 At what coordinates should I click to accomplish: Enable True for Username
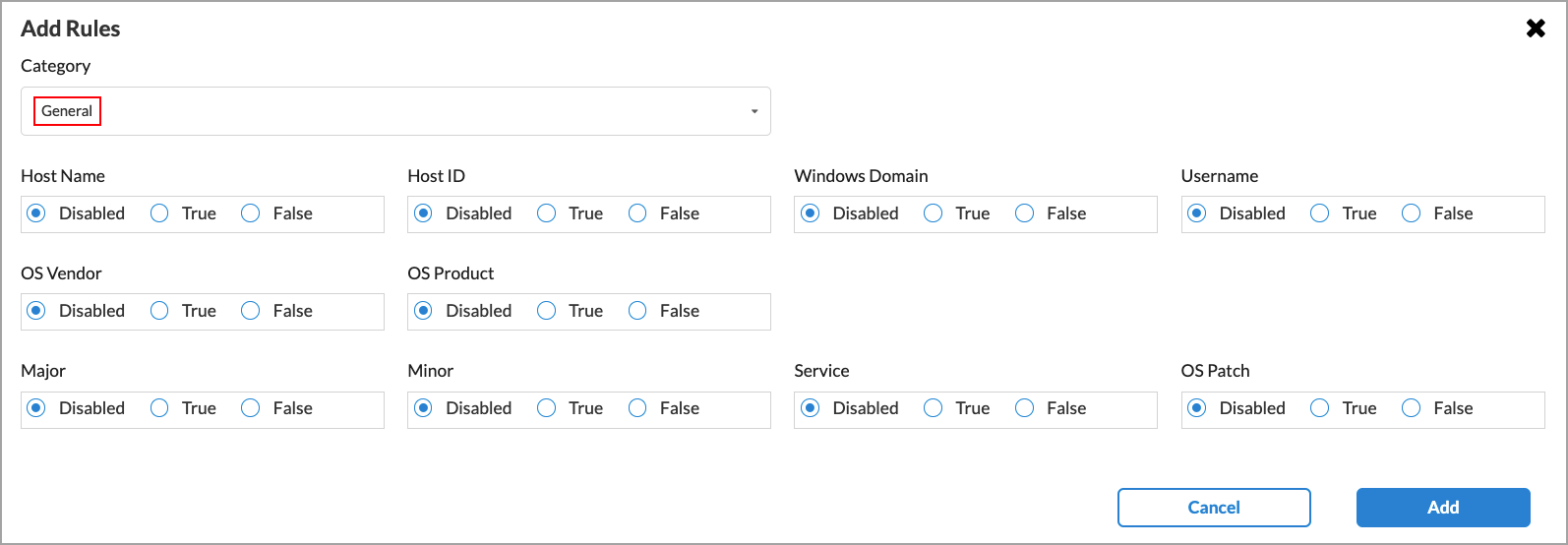click(1320, 213)
